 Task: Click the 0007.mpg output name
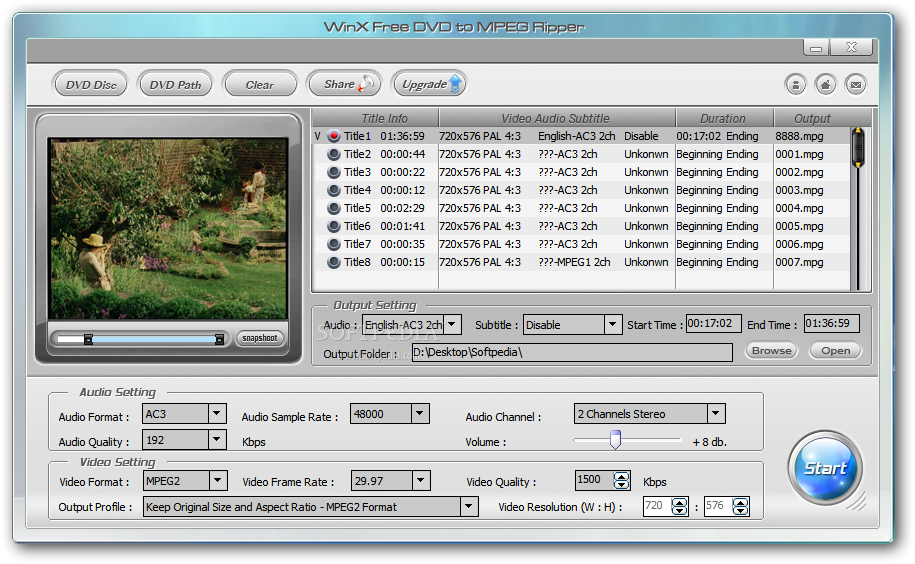(799, 262)
